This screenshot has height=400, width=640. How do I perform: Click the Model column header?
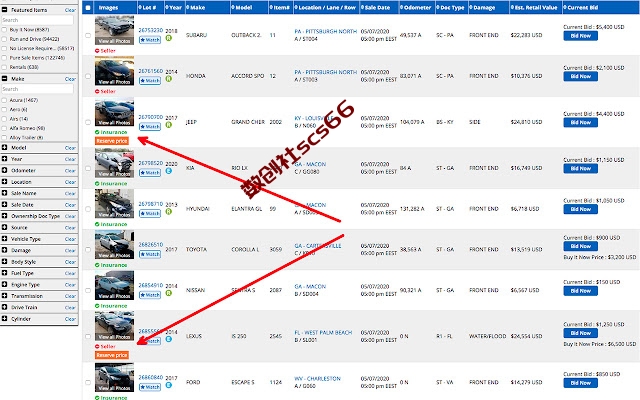[x=249, y=7]
